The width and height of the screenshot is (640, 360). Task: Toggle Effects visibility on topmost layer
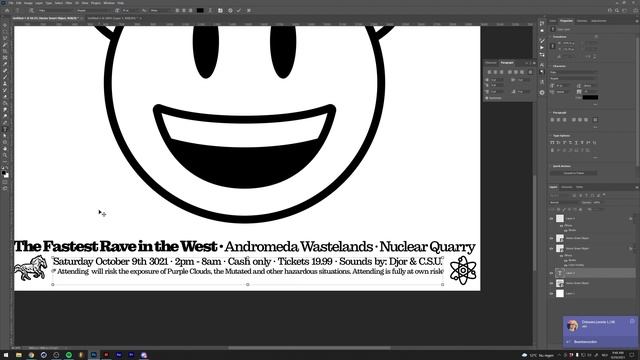click(x=561, y=225)
